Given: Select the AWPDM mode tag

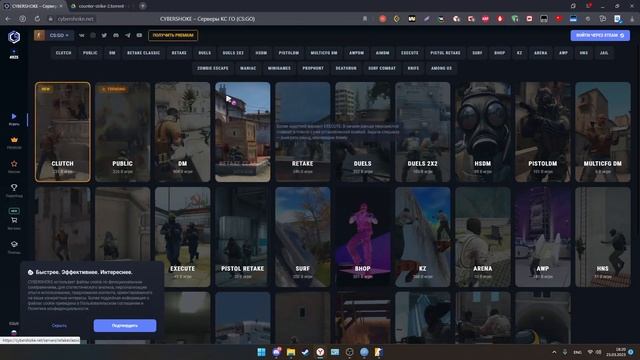Looking at the screenshot, I should pos(356,53).
